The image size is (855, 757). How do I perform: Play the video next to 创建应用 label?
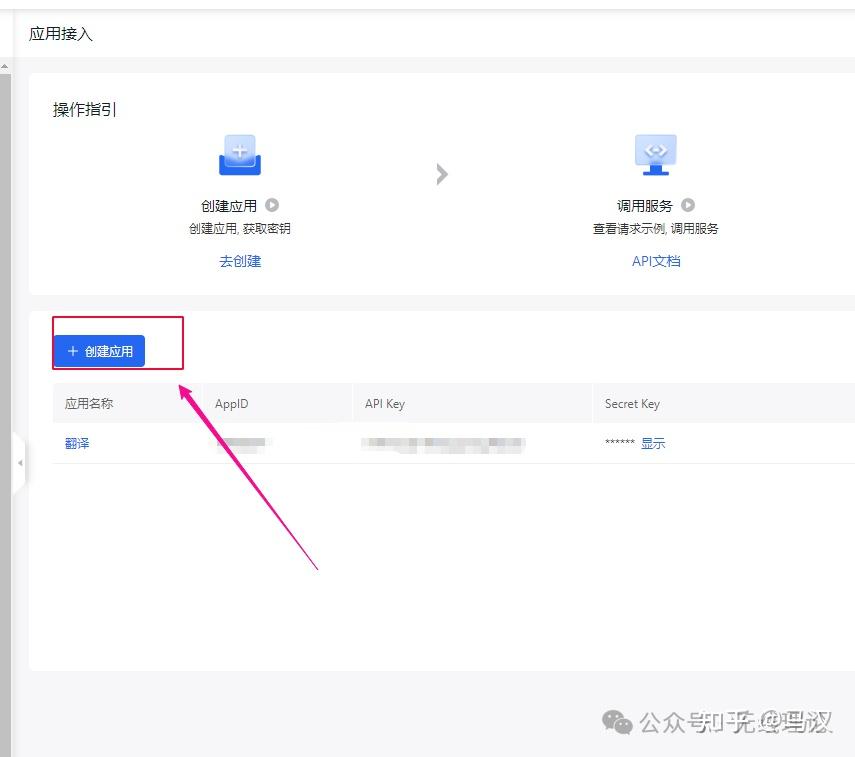pyautogui.click(x=270, y=204)
